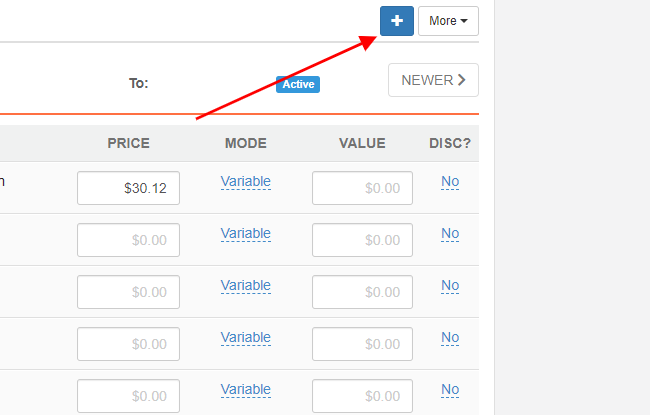Toggle the Disc? No link in the $30.12 row
650x415 pixels.
point(450,182)
